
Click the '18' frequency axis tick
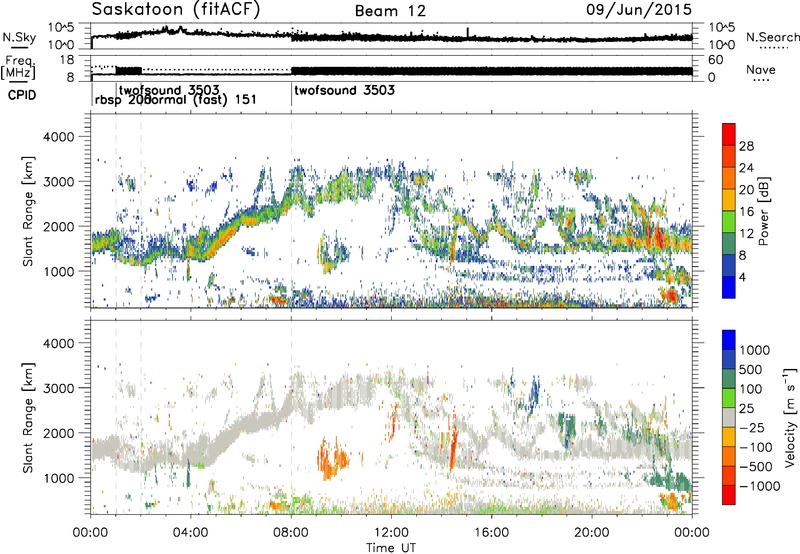click(67, 60)
